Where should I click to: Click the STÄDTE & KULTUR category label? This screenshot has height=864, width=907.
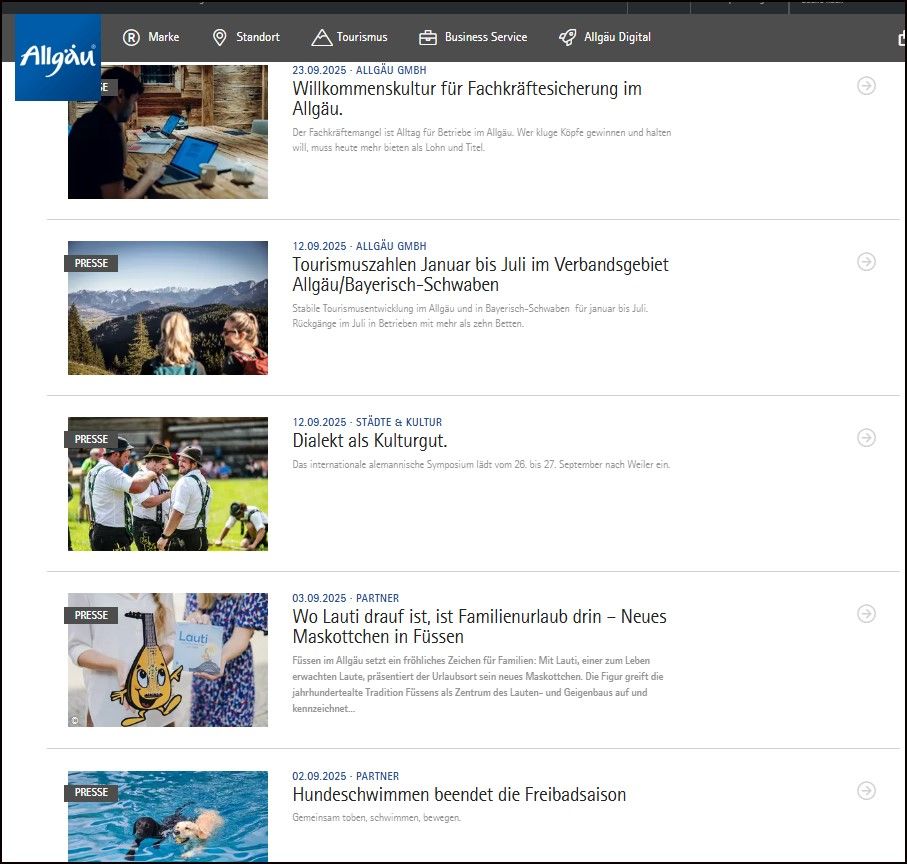[x=399, y=422]
